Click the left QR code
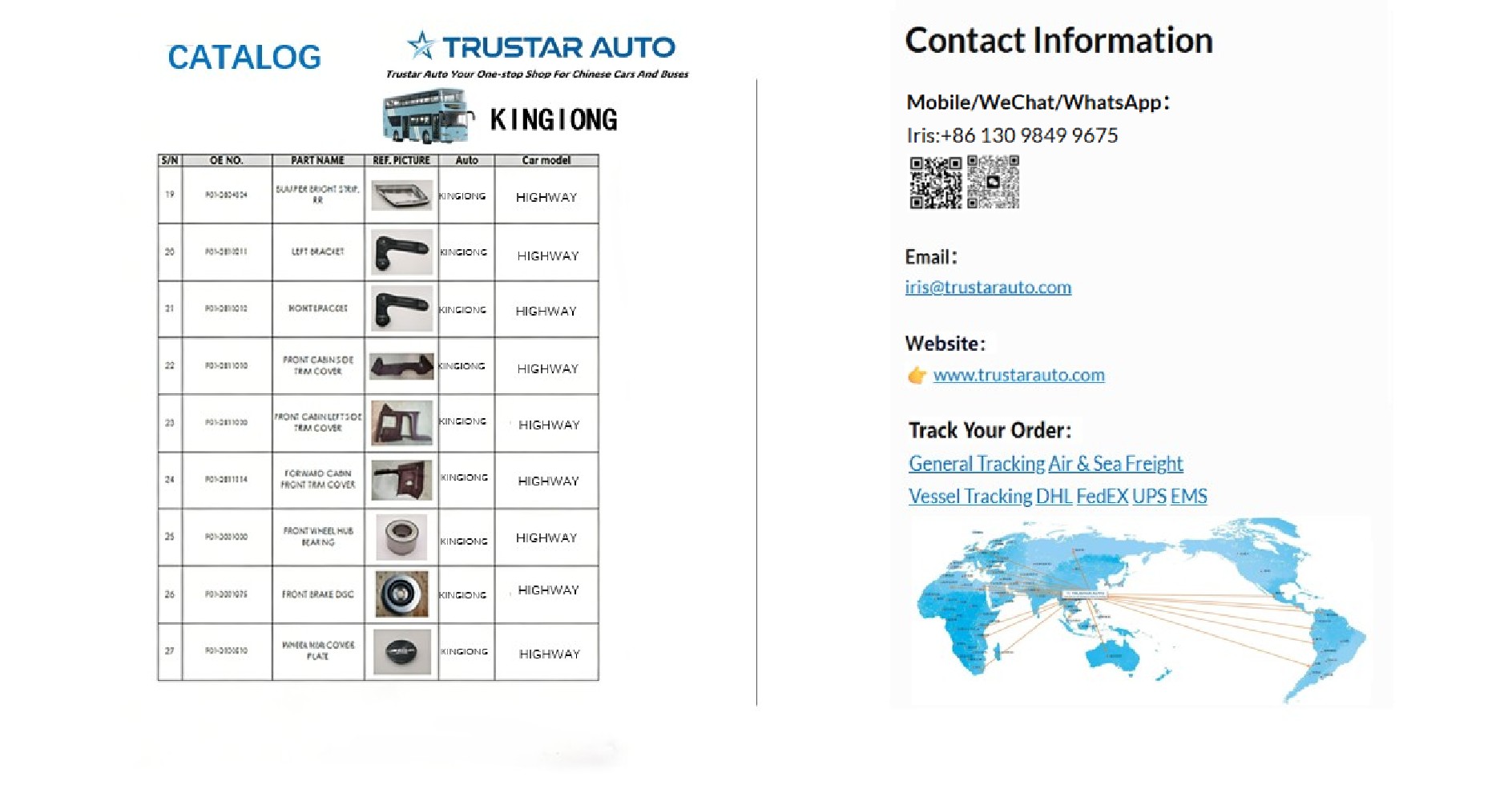Screen dimensions: 1512x785 pos(935,183)
